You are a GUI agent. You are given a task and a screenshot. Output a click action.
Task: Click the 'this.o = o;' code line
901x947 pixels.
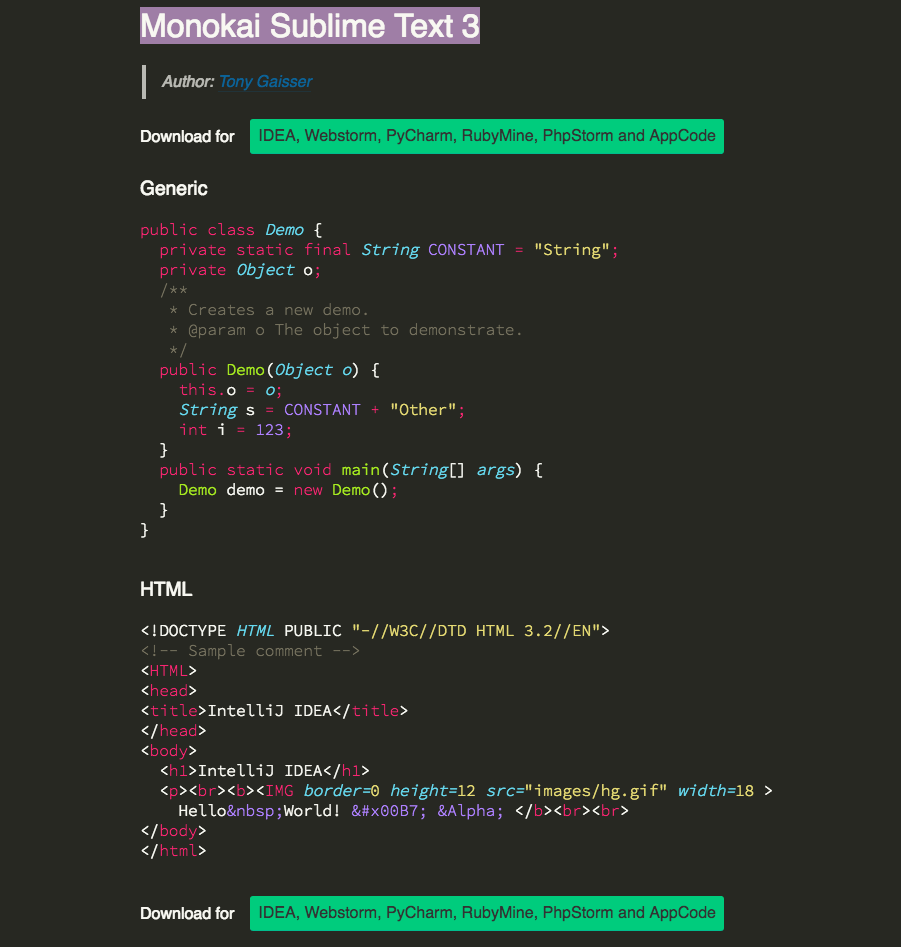(x=230, y=390)
